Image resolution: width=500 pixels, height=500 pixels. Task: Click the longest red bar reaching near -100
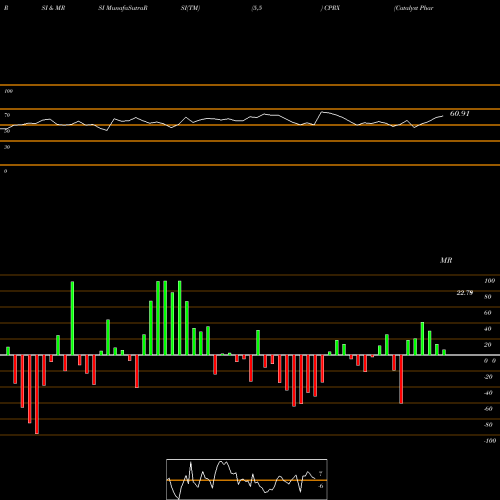pyautogui.click(x=37, y=394)
